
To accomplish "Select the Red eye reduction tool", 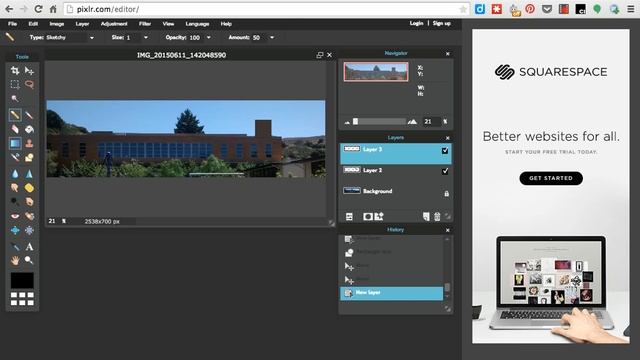I will pyautogui.click(x=15, y=216).
